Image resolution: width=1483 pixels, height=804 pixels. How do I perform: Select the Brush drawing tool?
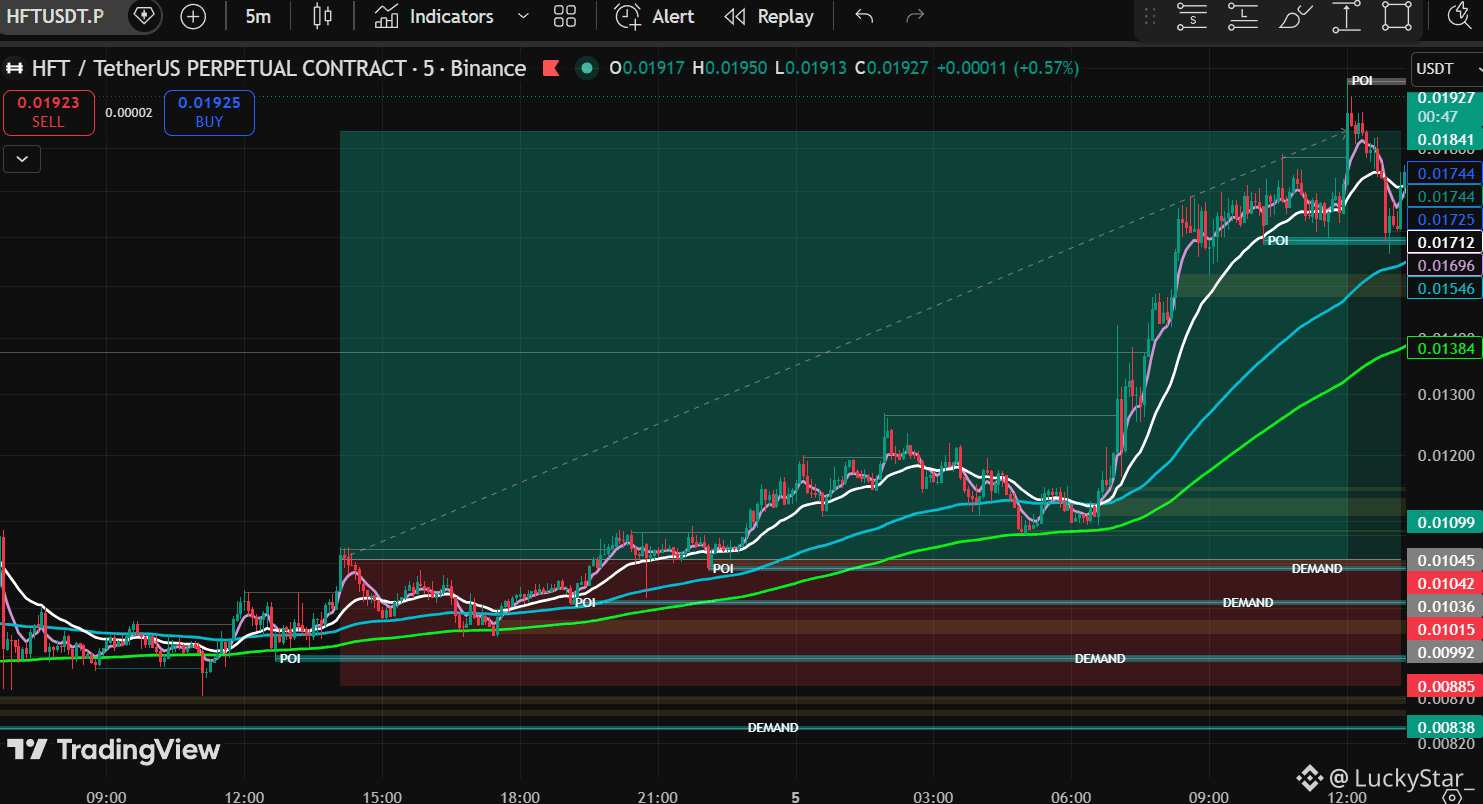click(x=1295, y=16)
